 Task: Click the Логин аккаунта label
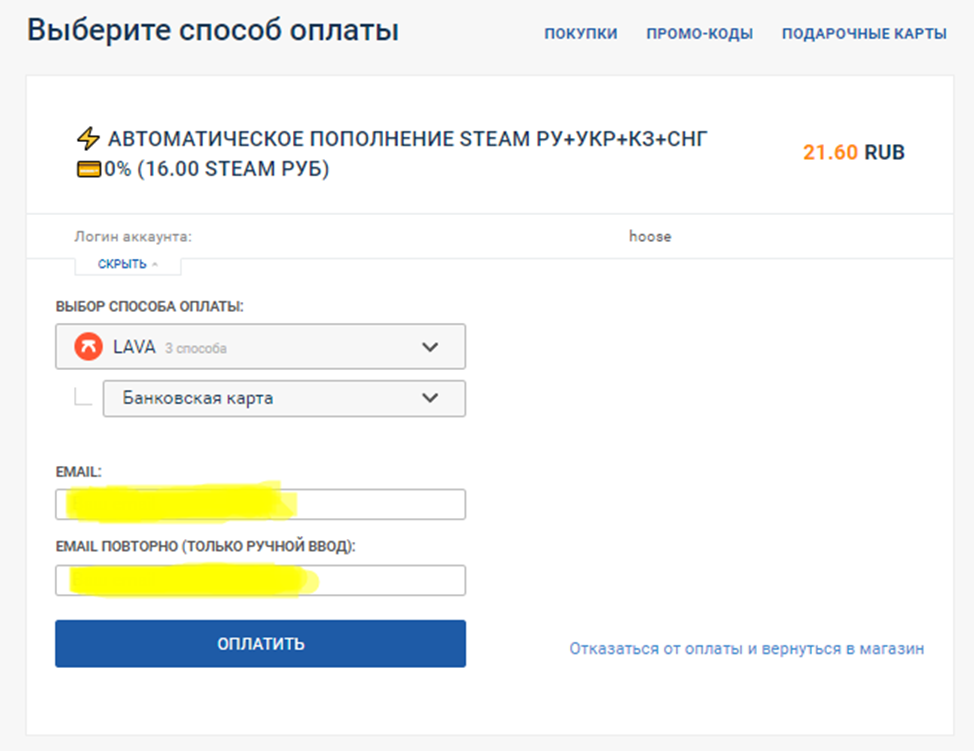click(x=132, y=237)
